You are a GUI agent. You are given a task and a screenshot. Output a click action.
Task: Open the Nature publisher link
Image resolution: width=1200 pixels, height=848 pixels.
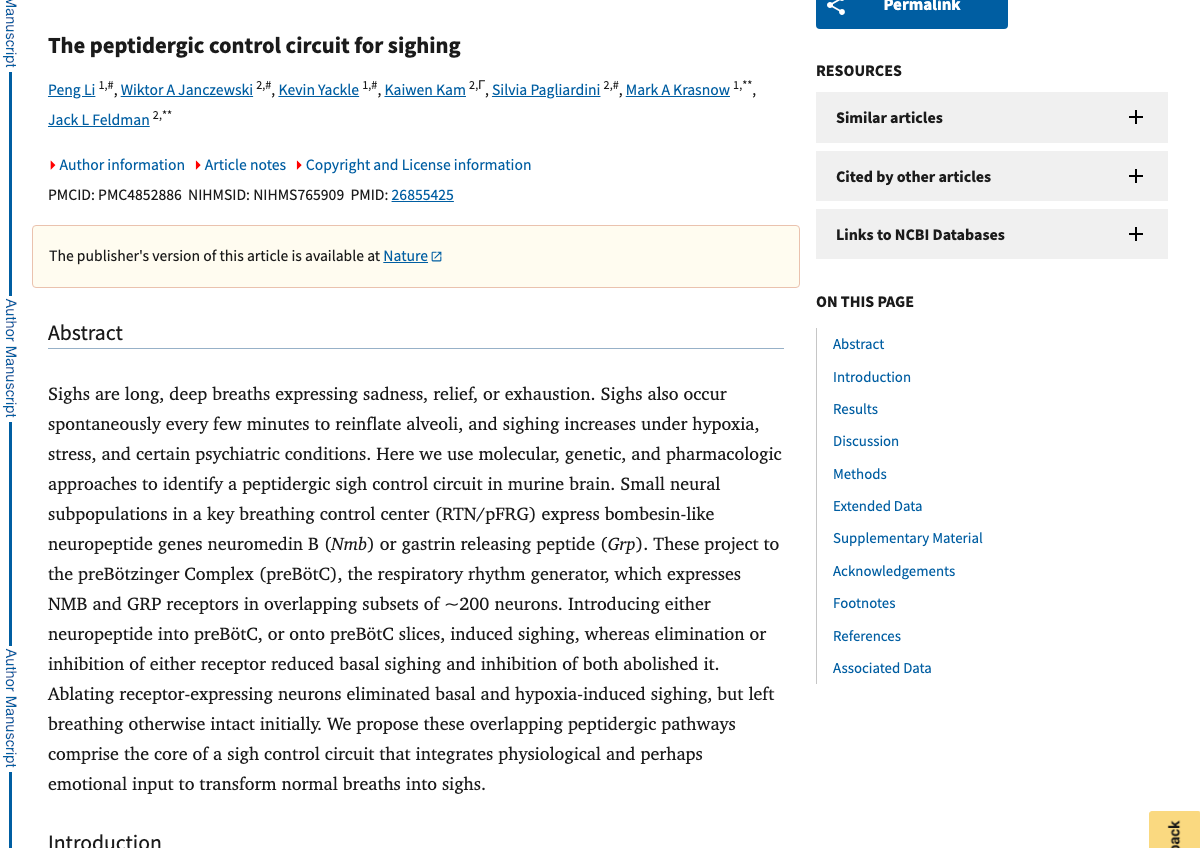click(x=405, y=255)
